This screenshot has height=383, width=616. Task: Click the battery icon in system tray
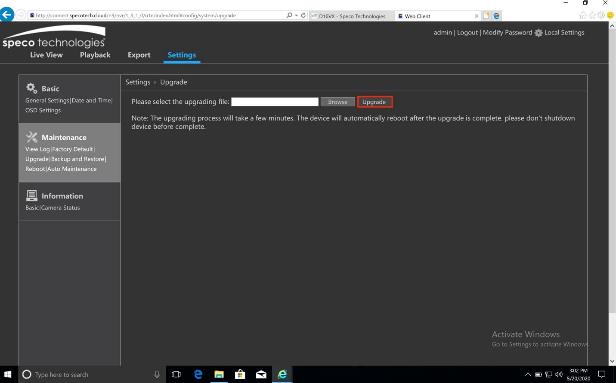[x=539, y=374]
